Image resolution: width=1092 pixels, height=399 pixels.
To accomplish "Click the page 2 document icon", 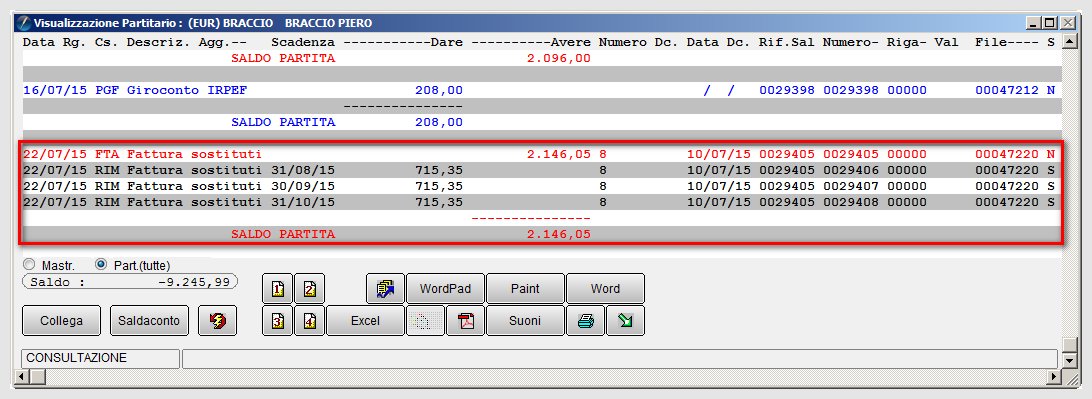I will (x=310, y=288).
